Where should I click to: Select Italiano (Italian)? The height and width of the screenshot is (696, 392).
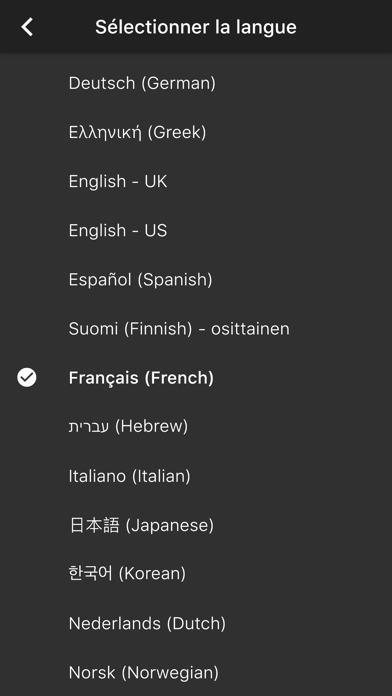coord(196,476)
